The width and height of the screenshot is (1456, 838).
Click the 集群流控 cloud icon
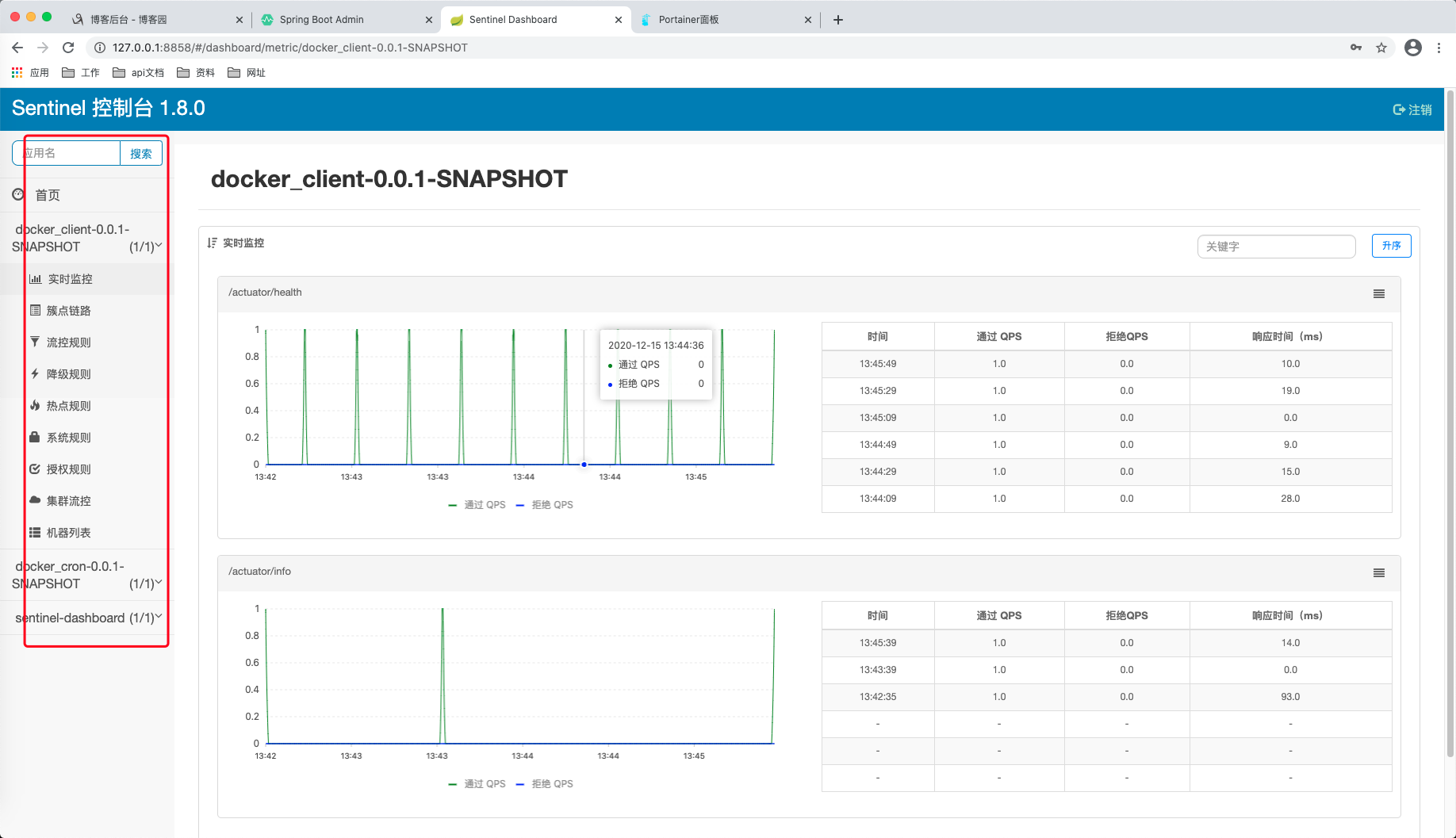coord(35,500)
